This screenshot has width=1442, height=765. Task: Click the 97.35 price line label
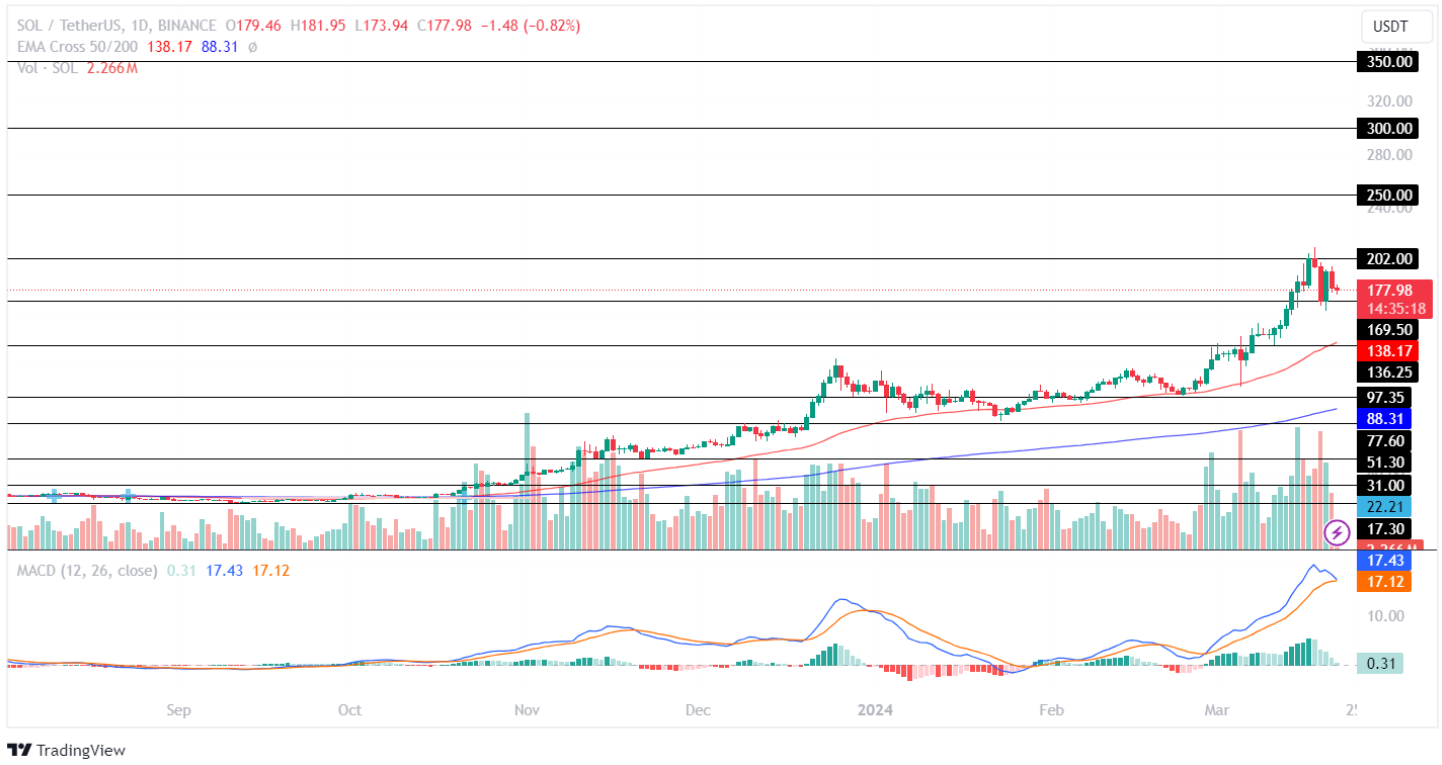(x=1384, y=397)
